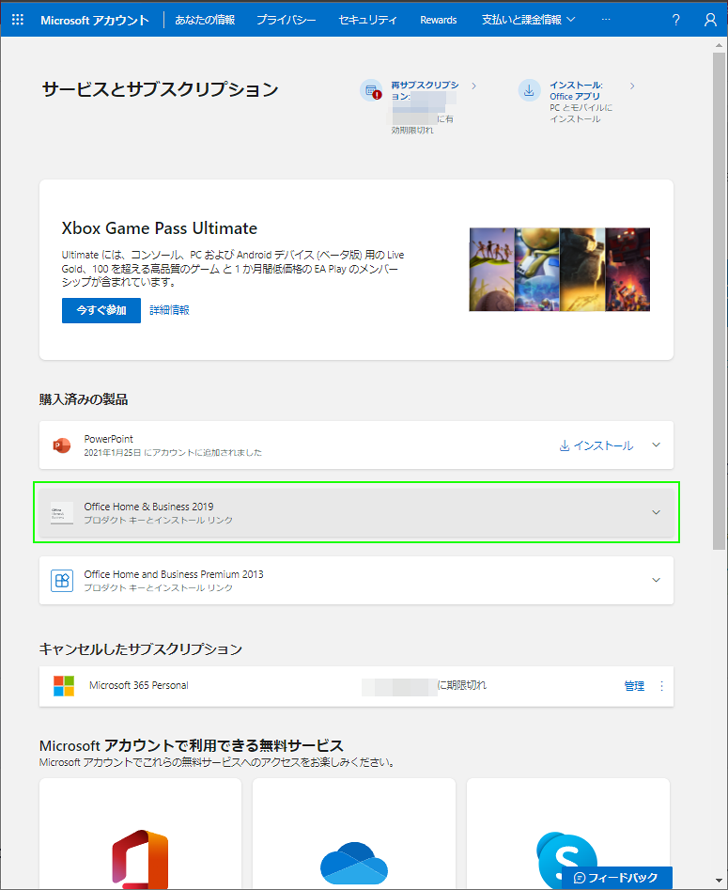Click the Microsoft 365 Personal logo

click(64, 686)
